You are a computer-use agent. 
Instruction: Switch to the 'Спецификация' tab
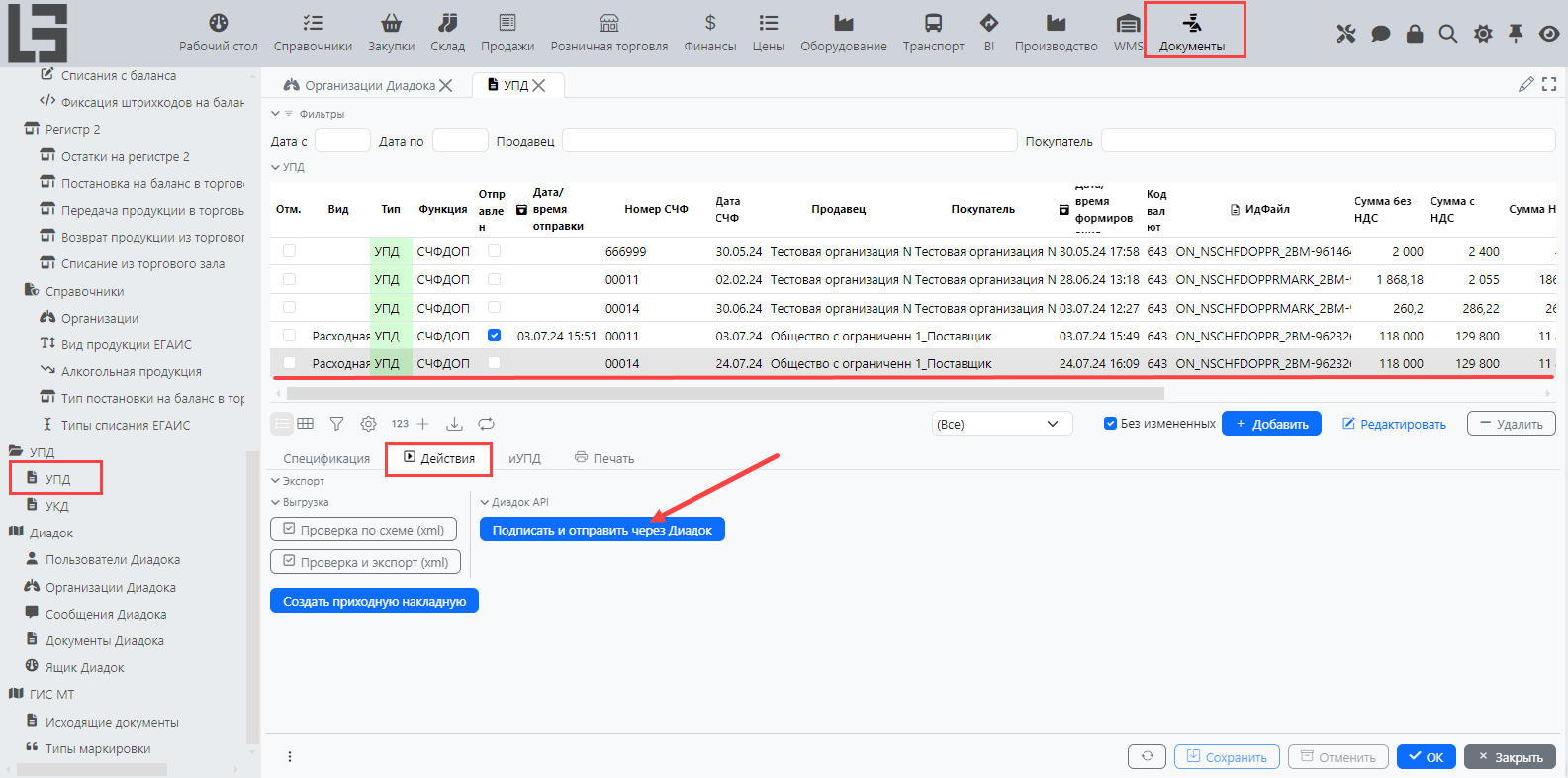tap(326, 459)
